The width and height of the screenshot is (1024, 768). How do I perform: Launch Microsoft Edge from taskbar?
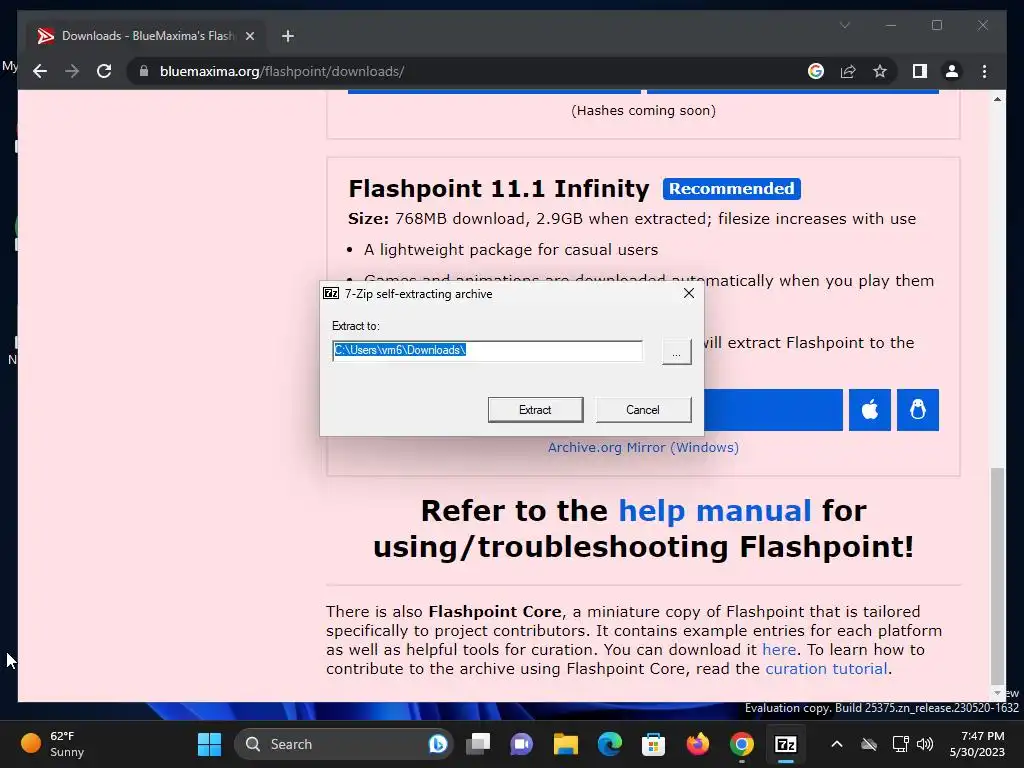tap(609, 744)
